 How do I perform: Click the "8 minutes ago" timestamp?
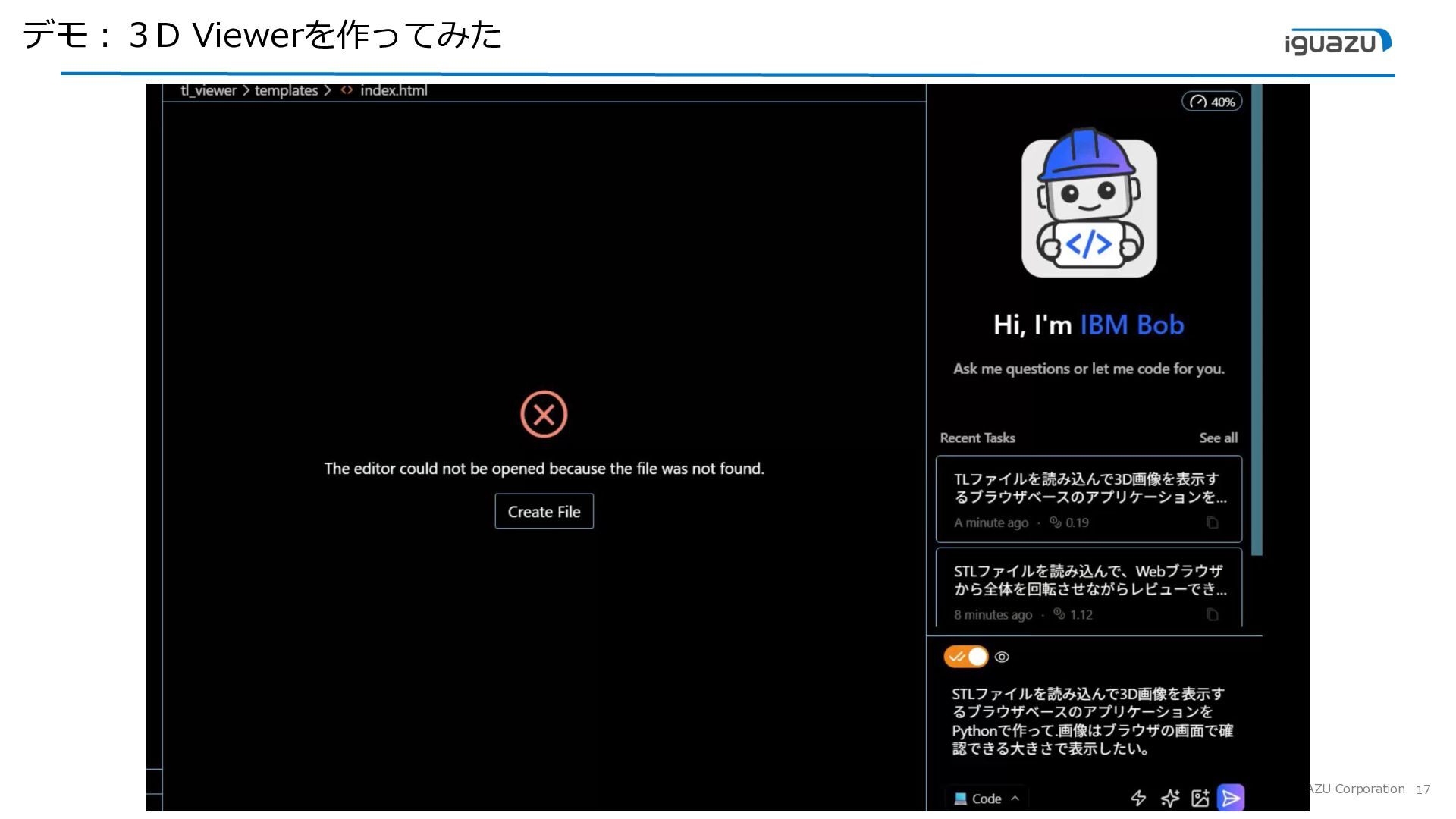[x=993, y=614]
